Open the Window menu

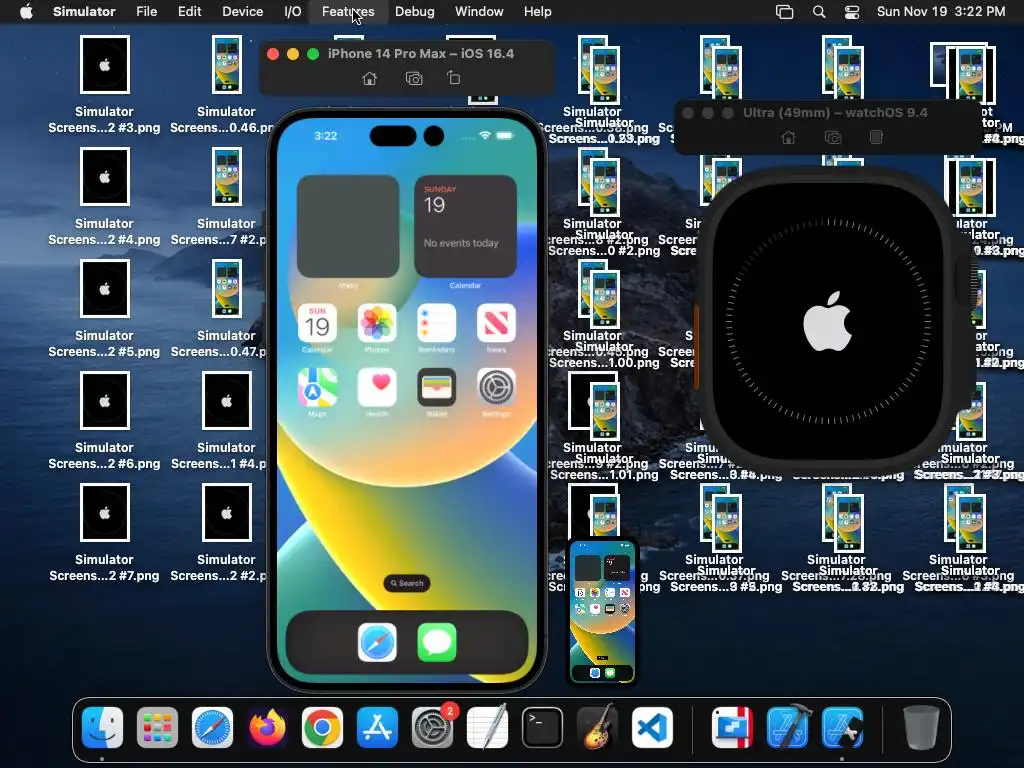tap(479, 12)
